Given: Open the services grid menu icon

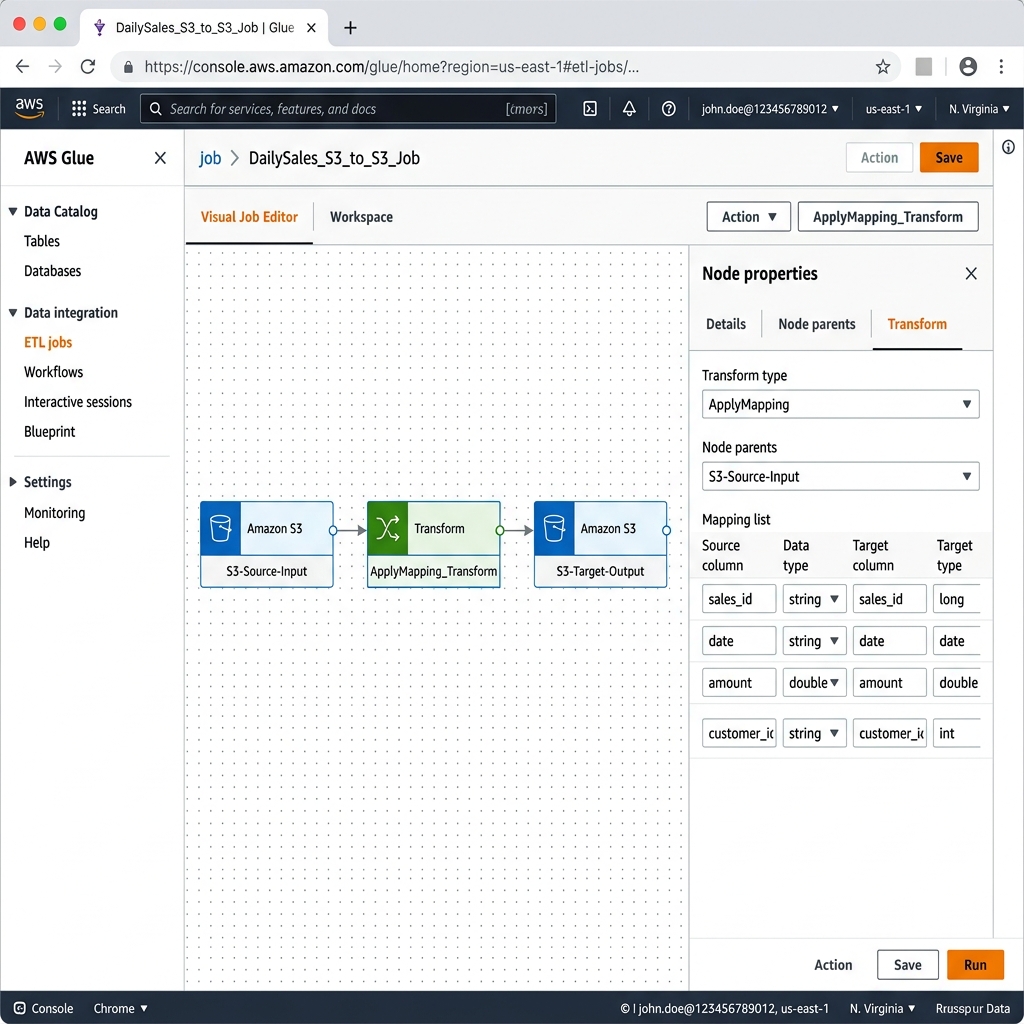Looking at the screenshot, I should point(79,108).
